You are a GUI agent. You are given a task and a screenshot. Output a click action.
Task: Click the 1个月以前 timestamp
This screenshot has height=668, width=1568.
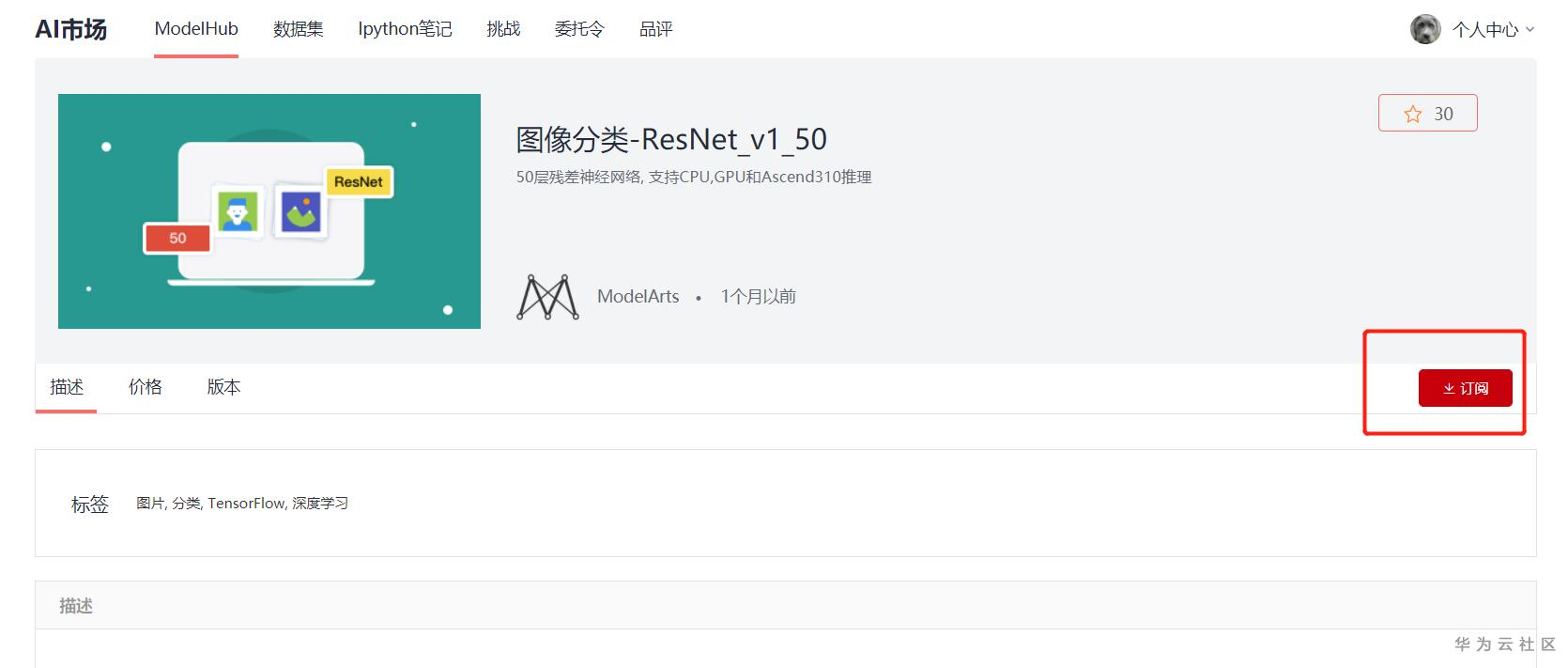[x=758, y=296]
